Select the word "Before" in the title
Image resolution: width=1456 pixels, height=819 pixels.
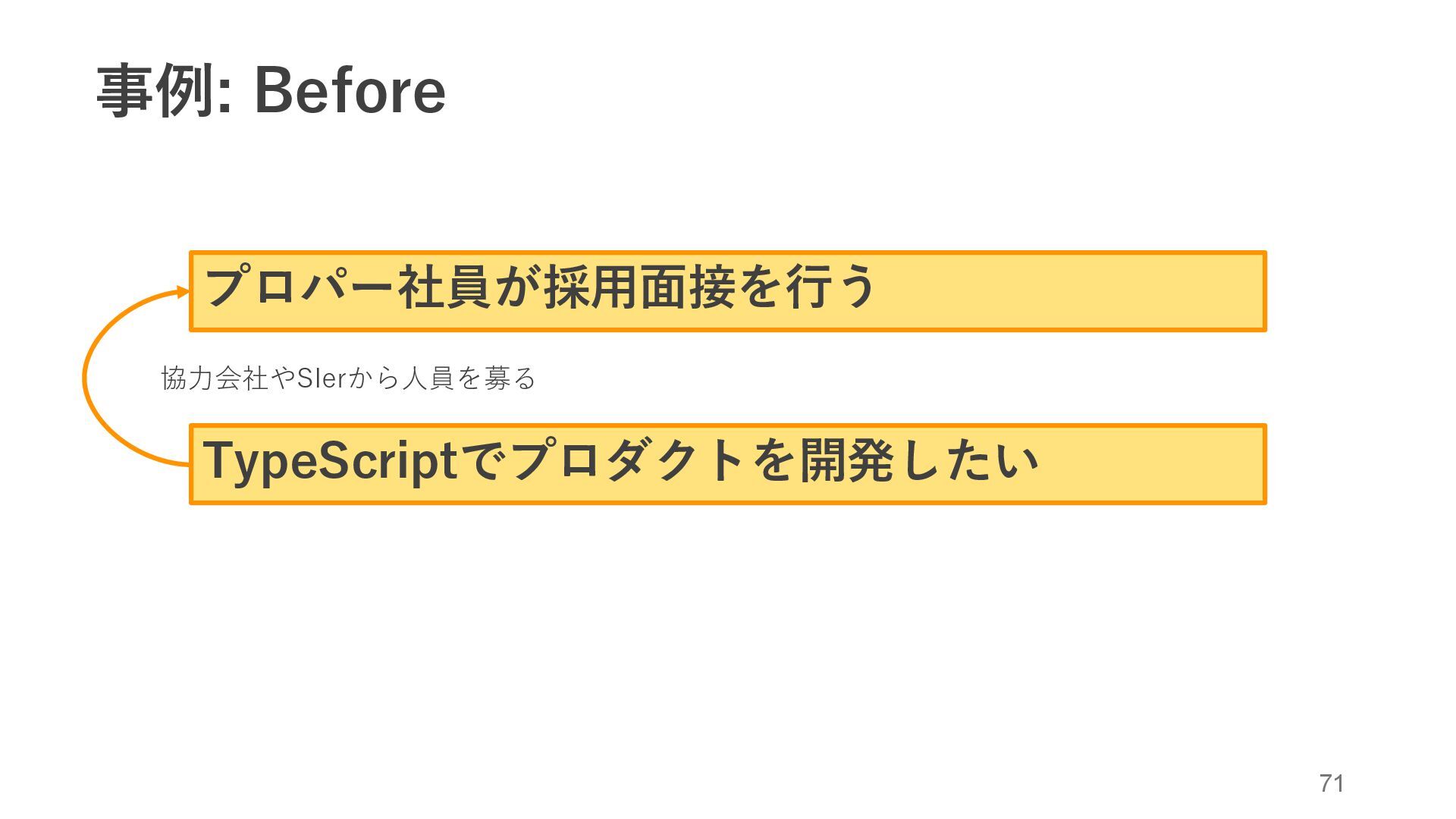pyautogui.click(x=350, y=91)
